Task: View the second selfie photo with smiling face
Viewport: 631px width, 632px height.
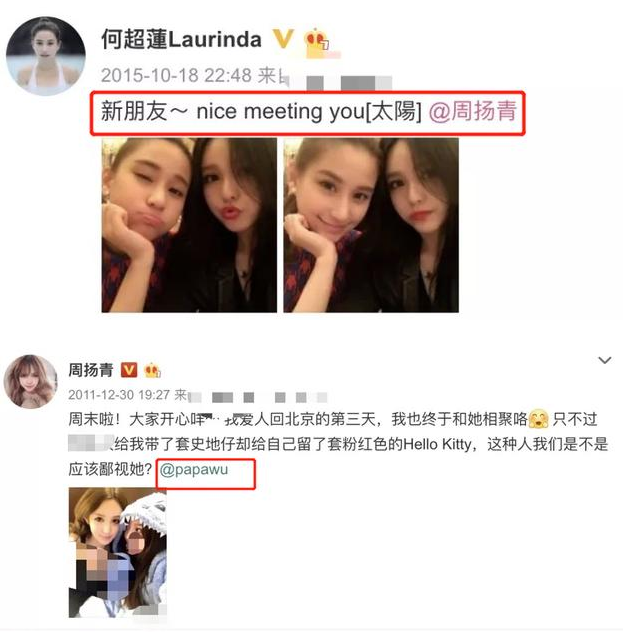Action: 371,225
